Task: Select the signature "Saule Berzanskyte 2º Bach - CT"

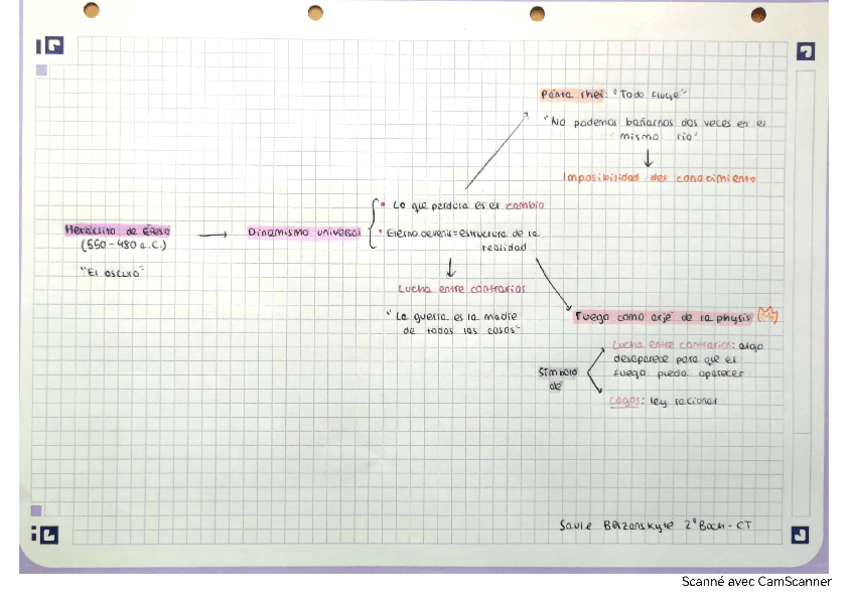Action: tap(655, 525)
